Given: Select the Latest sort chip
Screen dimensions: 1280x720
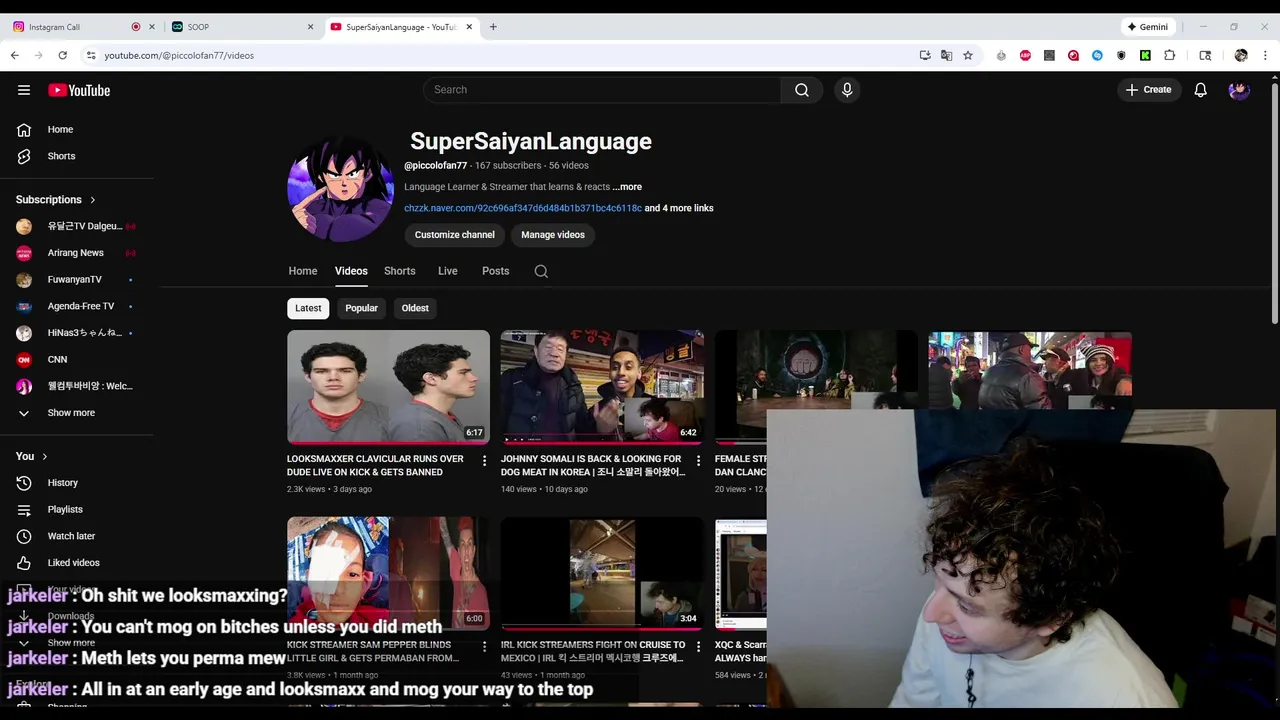Looking at the screenshot, I should click(308, 308).
